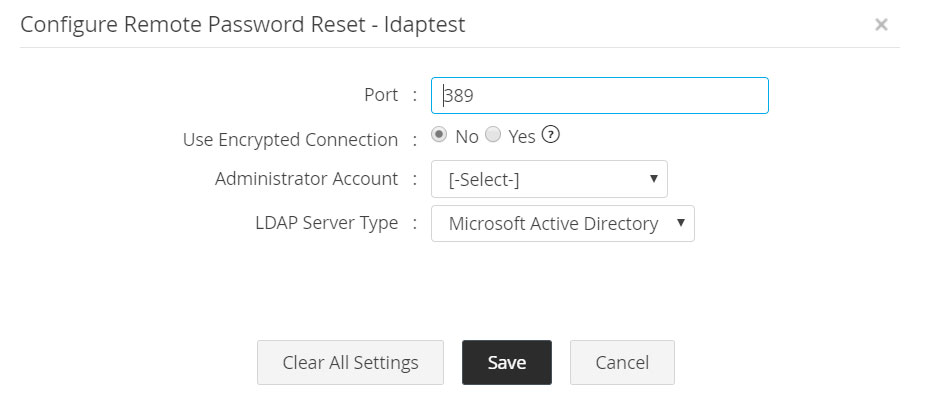The image size is (928, 402).
Task: Open the [-Select-] Administrator Account dropdown
Action: (548, 180)
